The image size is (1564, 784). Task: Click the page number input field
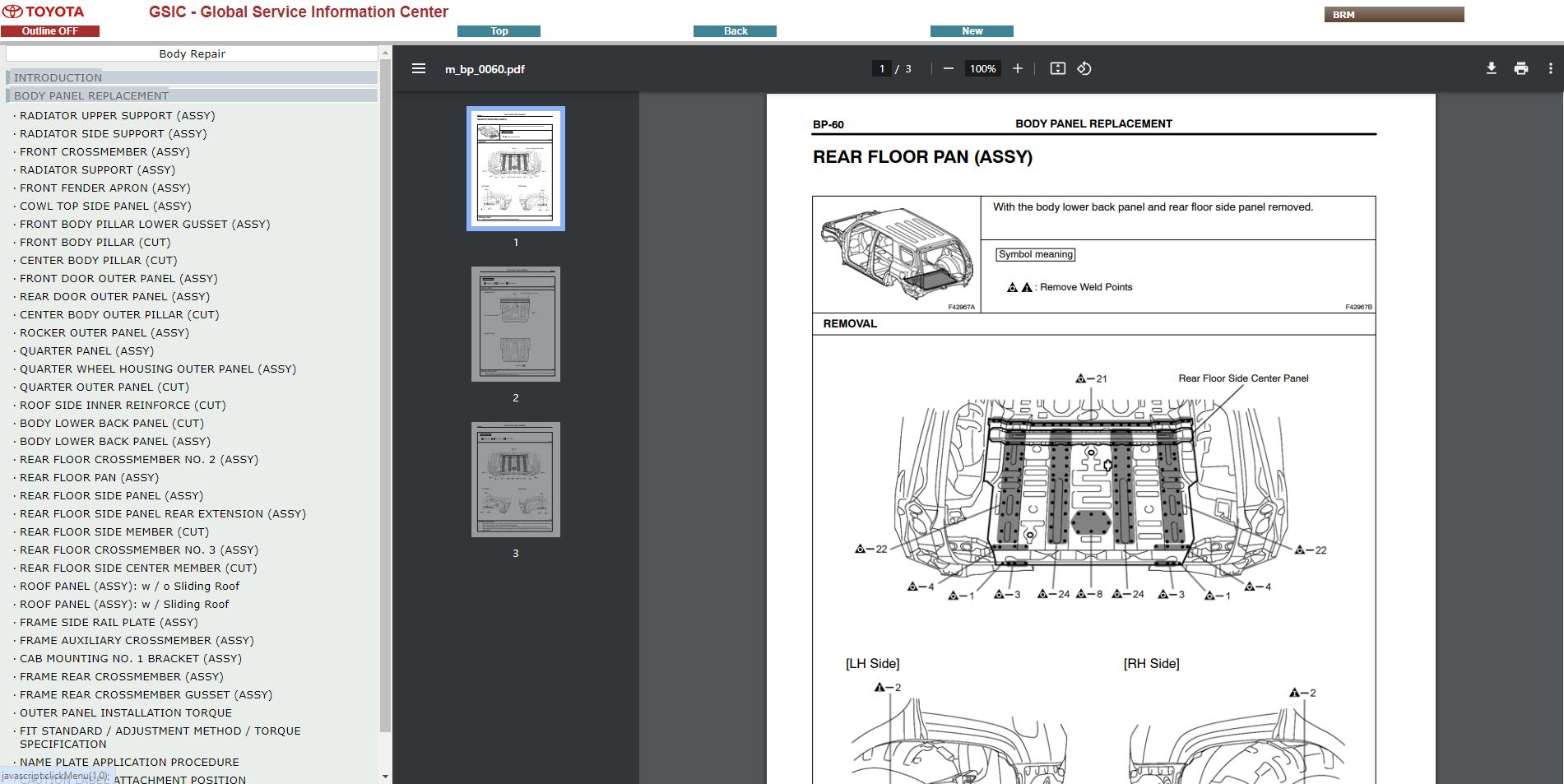[881, 69]
